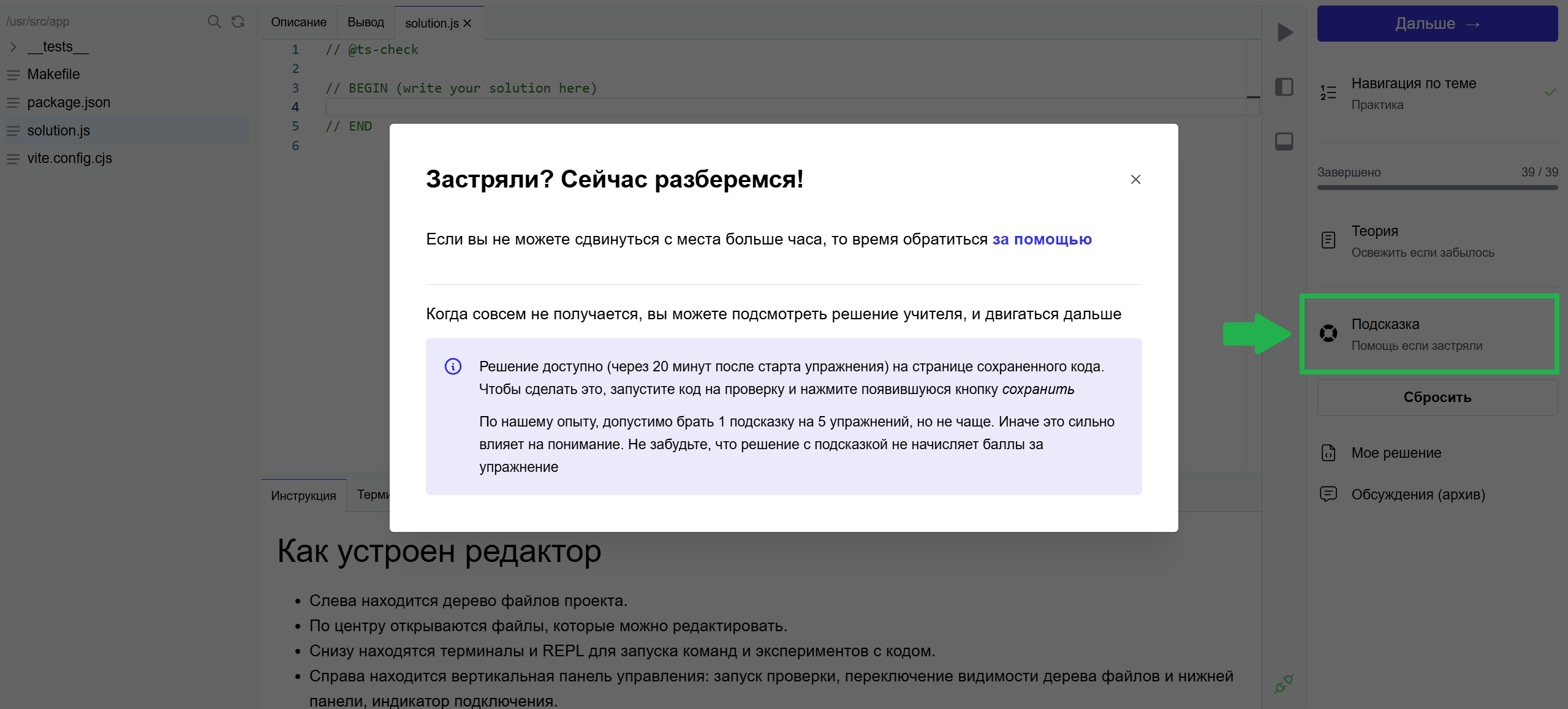Run the code check with play icon

(1285, 32)
